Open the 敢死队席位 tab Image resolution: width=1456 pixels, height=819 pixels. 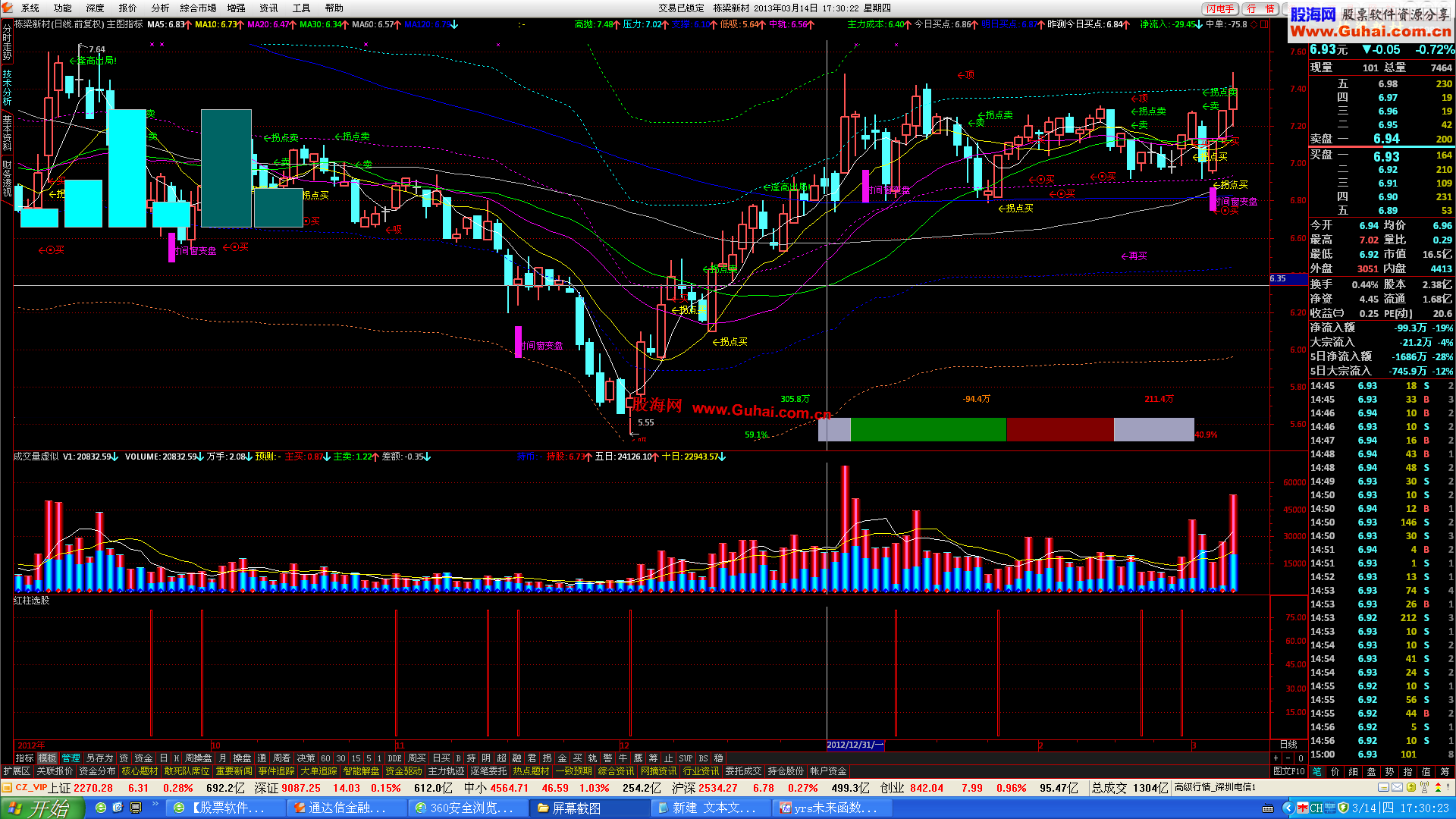pos(187,771)
